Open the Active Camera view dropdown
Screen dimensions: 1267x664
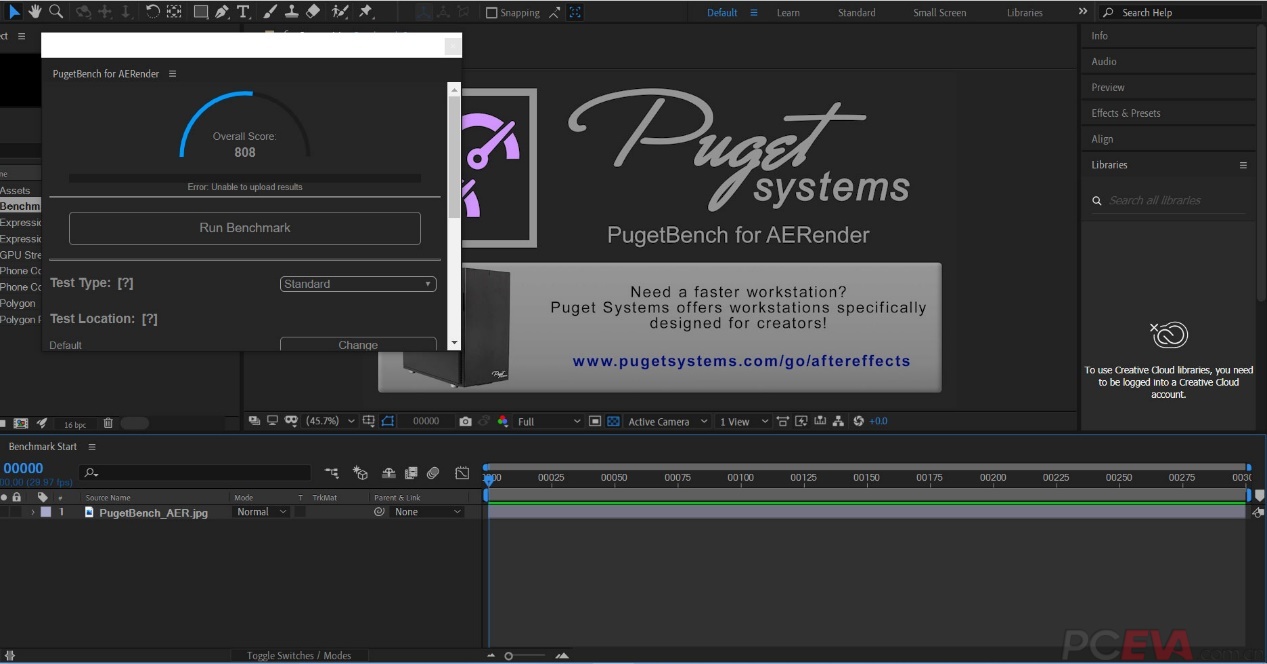(x=667, y=422)
